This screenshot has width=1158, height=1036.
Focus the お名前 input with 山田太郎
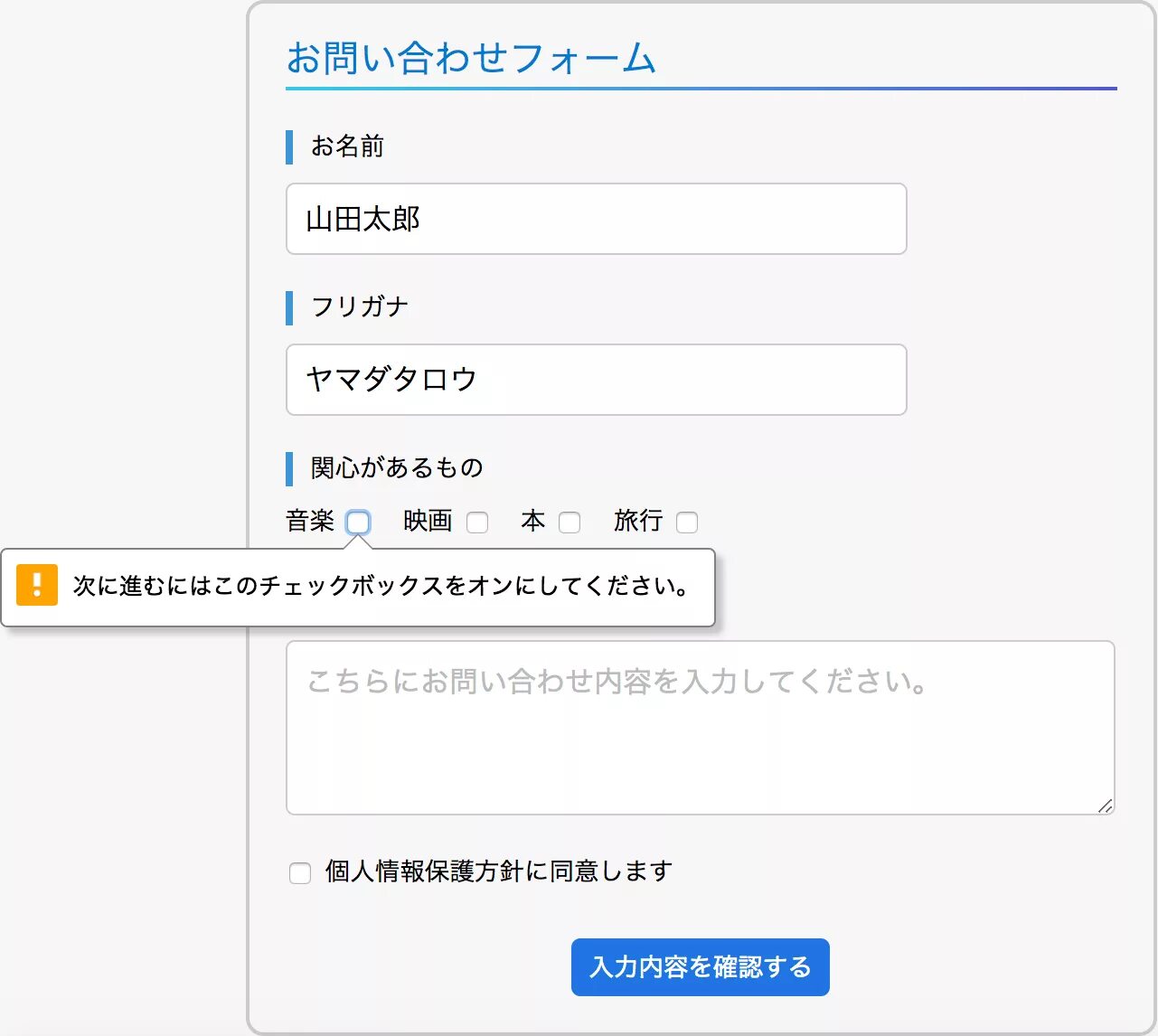(597, 219)
